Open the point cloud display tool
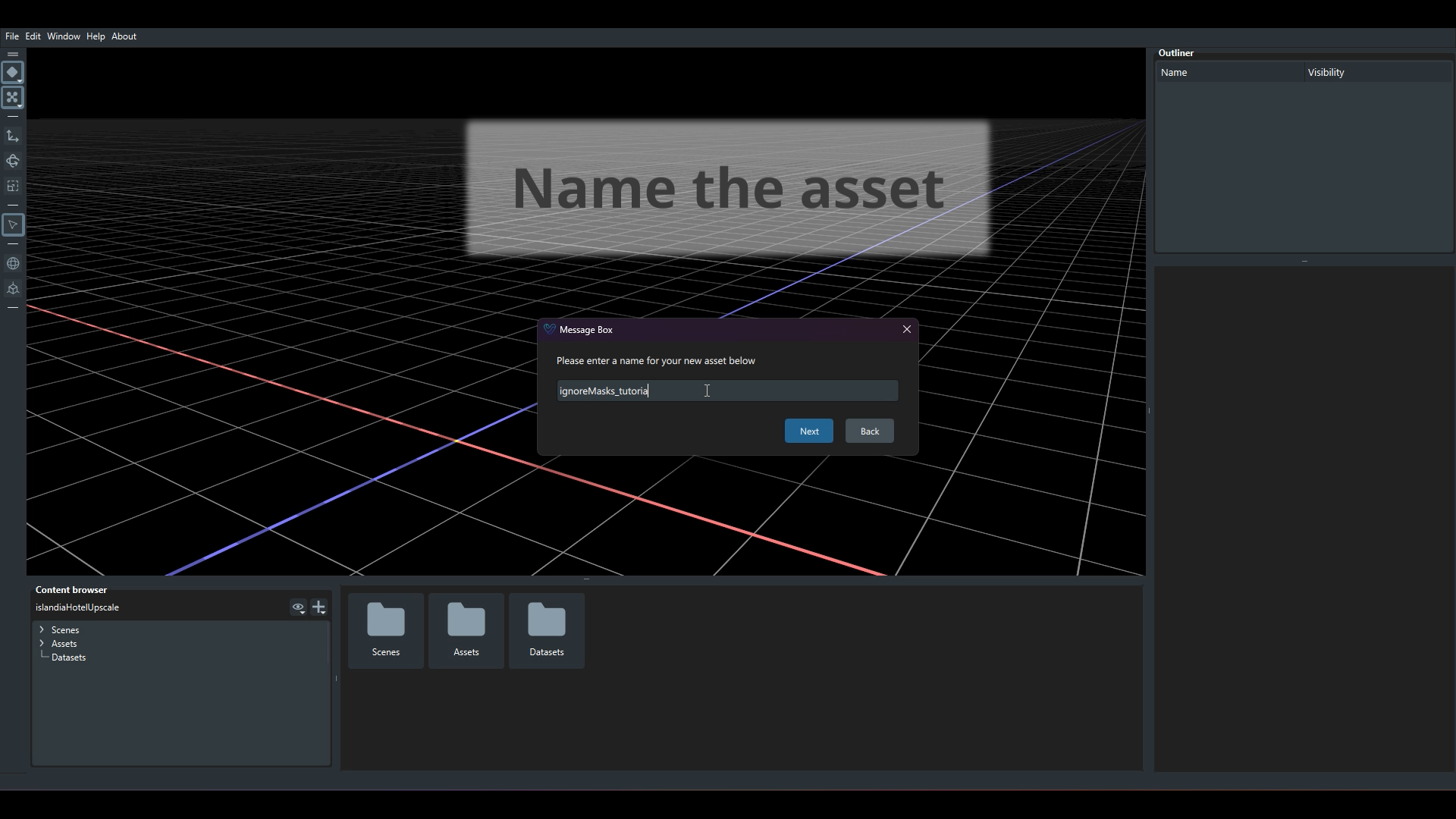 pos(13,98)
